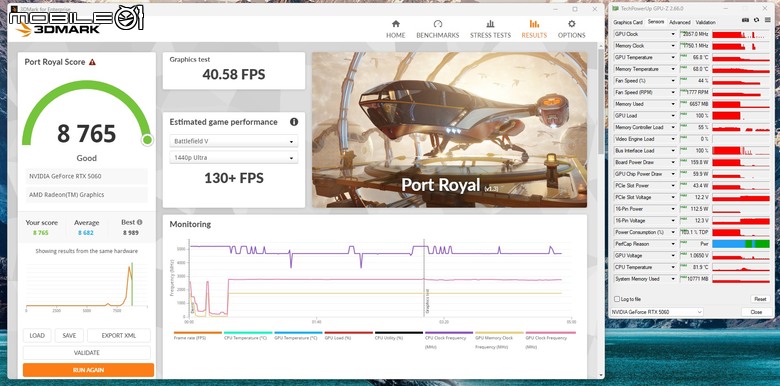
Task: Click the Frame rate (FPS) orange legend swatch
Action: [197, 332]
